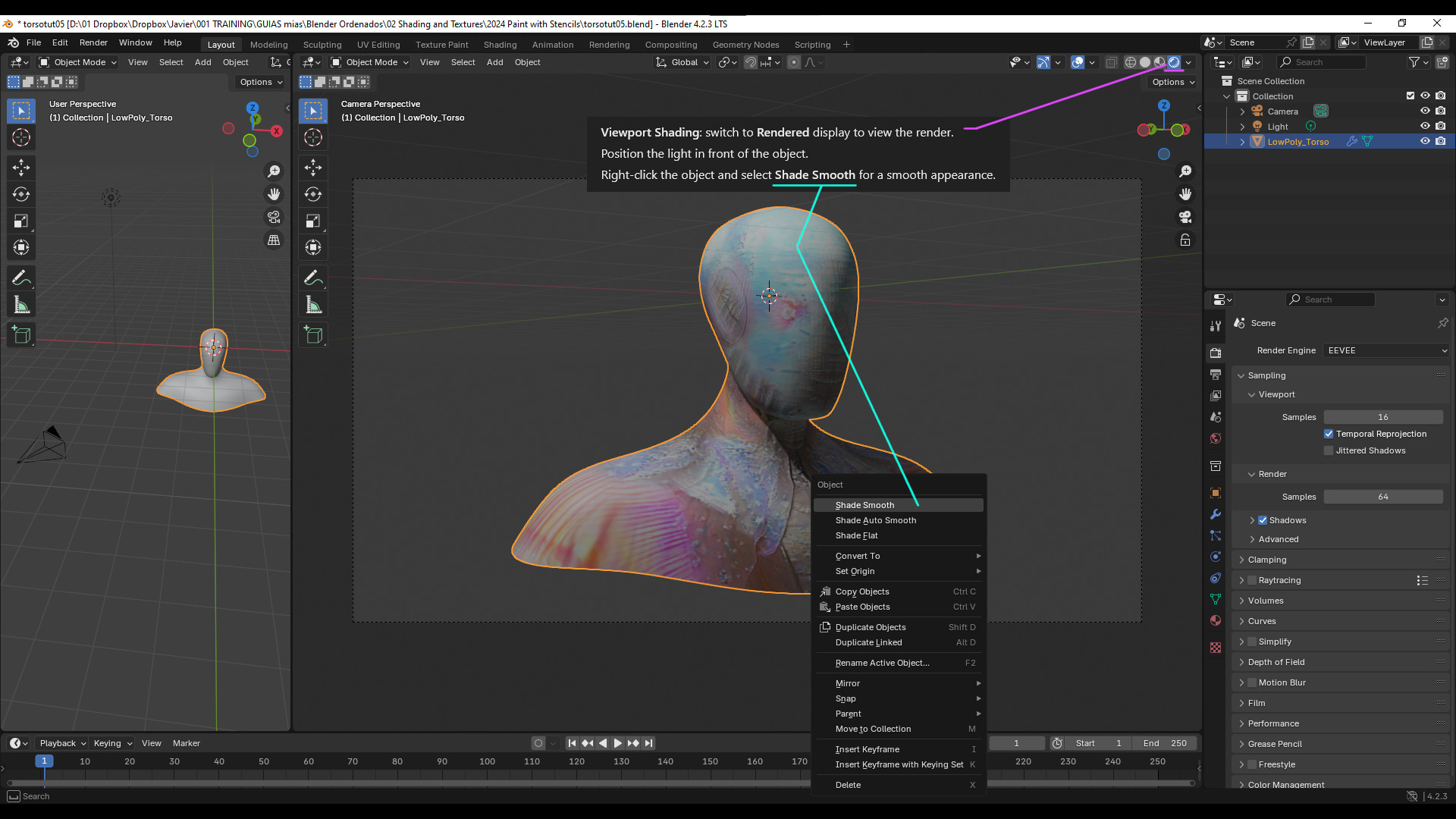Open the Physics properties tab
The height and width of the screenshot is (819, 1456).
pyautogui.click(x=1216, y=557)
